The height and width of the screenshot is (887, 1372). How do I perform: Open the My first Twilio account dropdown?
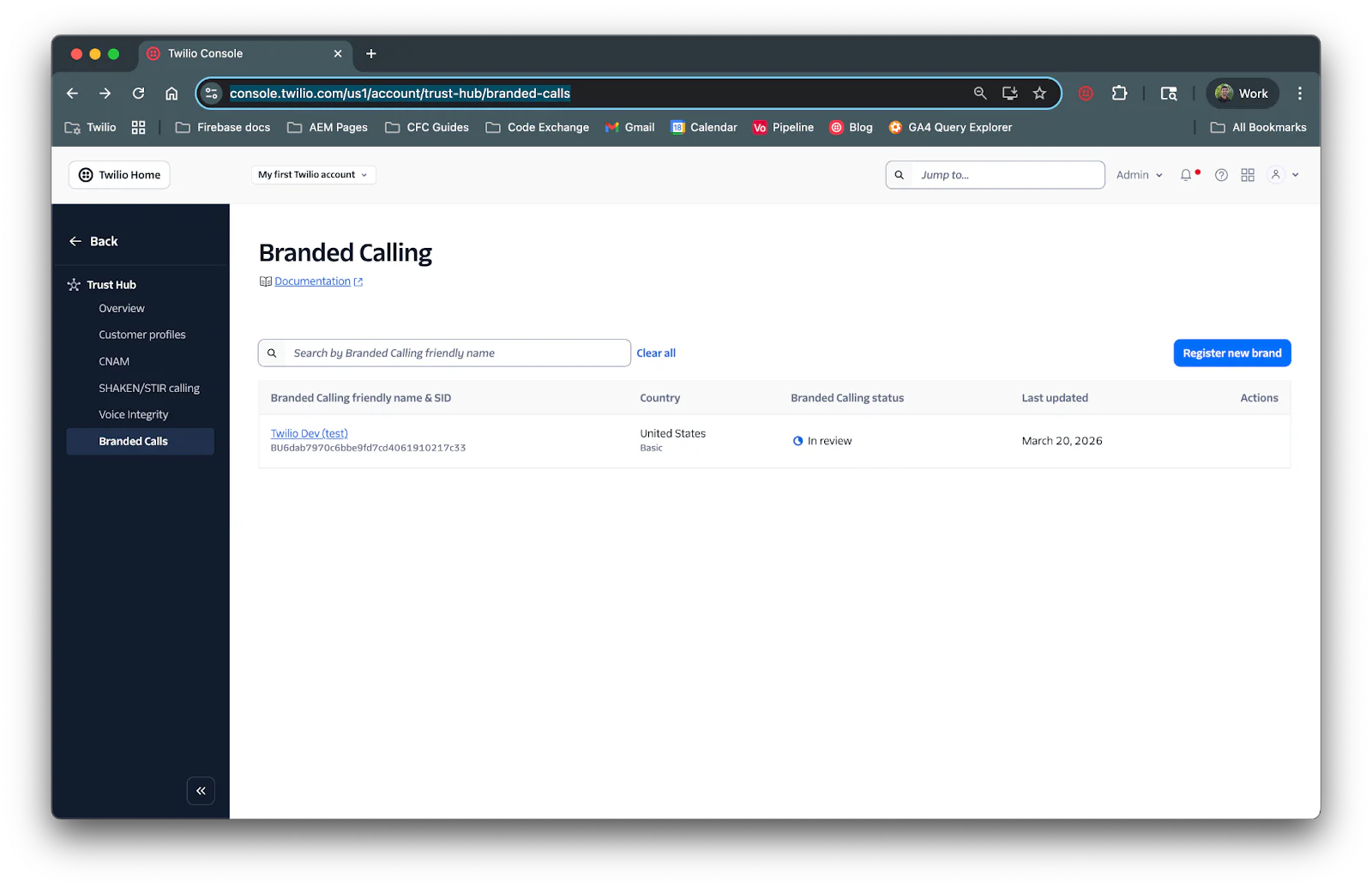[x=312, y=174]
